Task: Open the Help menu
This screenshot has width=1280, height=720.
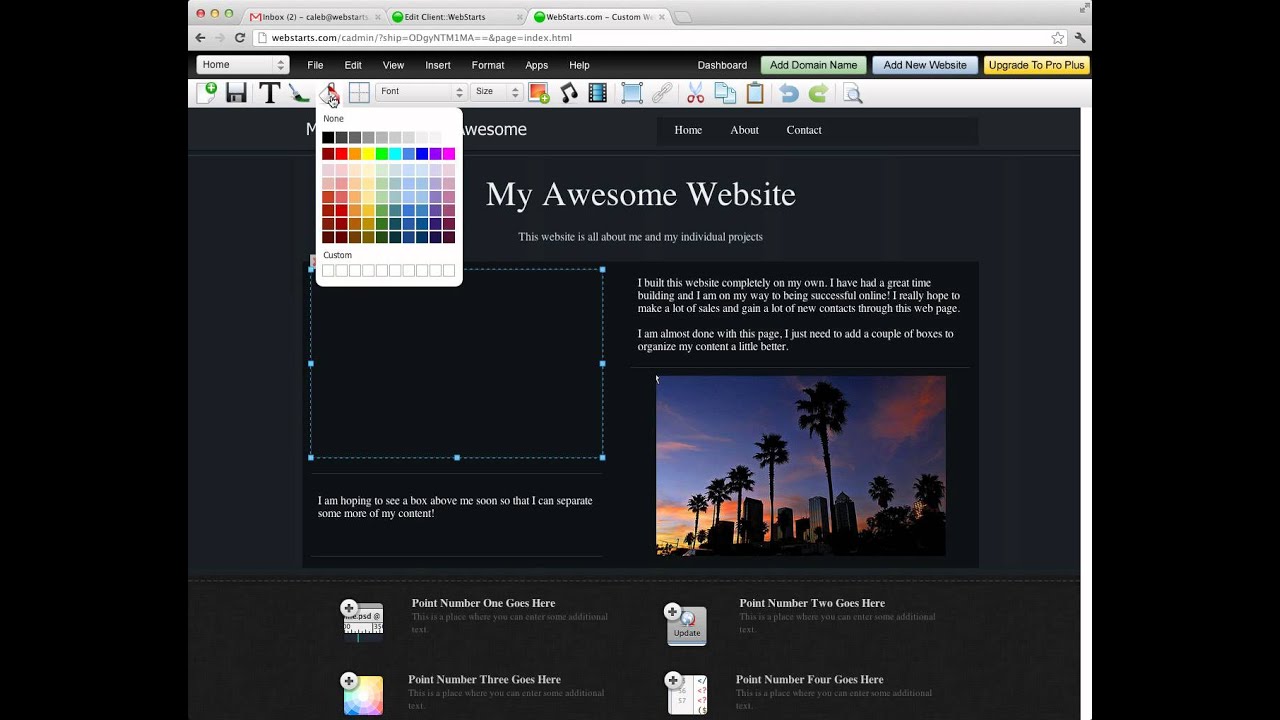Action: (x=579, y=65)
